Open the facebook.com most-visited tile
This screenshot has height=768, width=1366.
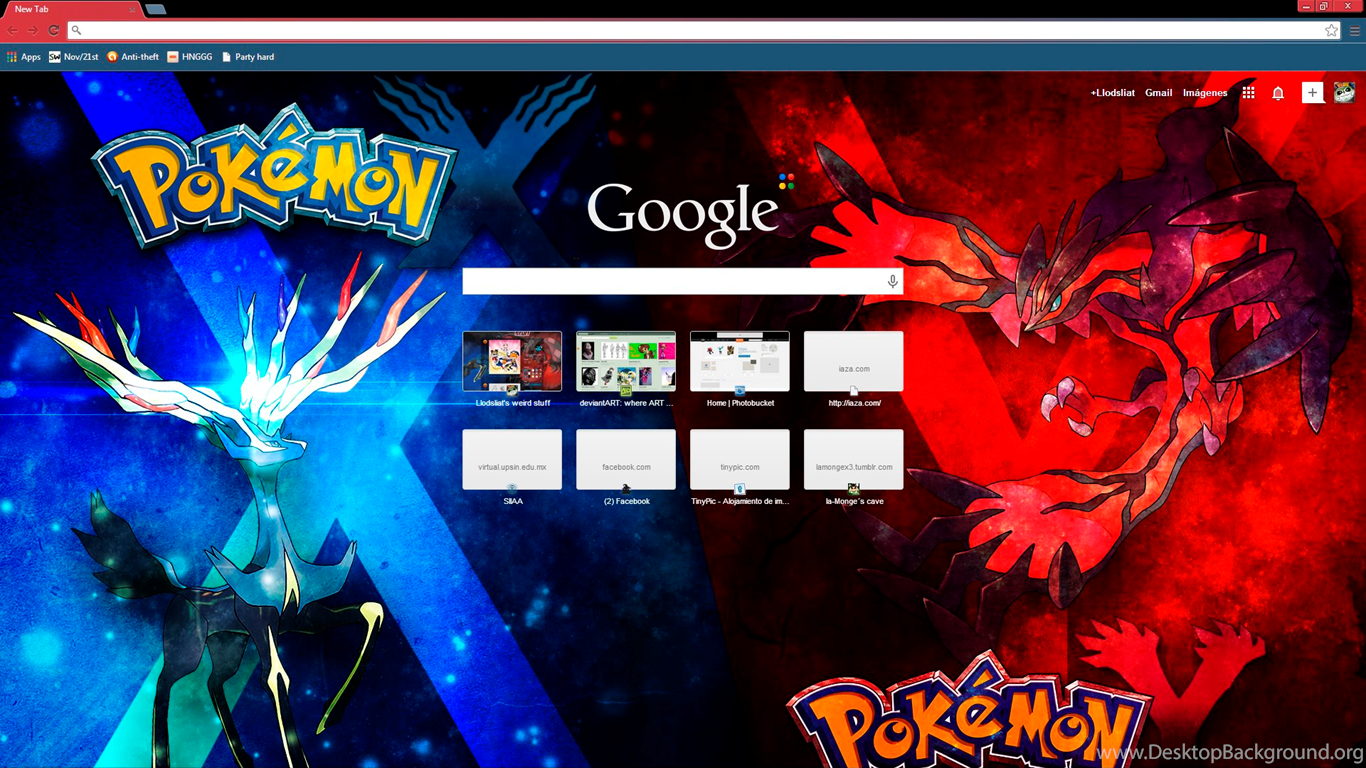pyautogui.click(x=626, y=459)
